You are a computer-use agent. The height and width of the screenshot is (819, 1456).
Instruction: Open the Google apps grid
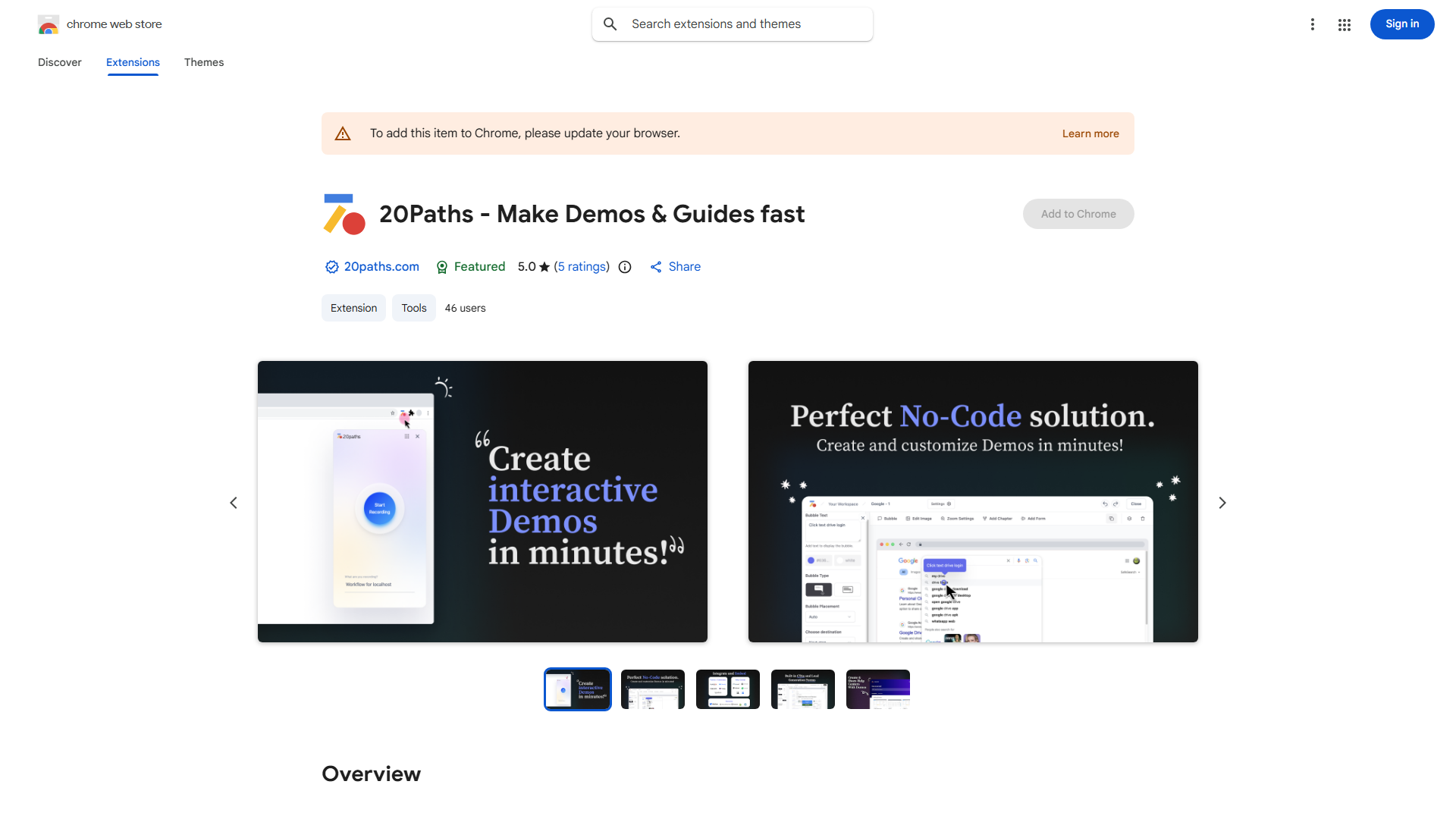1345,25
